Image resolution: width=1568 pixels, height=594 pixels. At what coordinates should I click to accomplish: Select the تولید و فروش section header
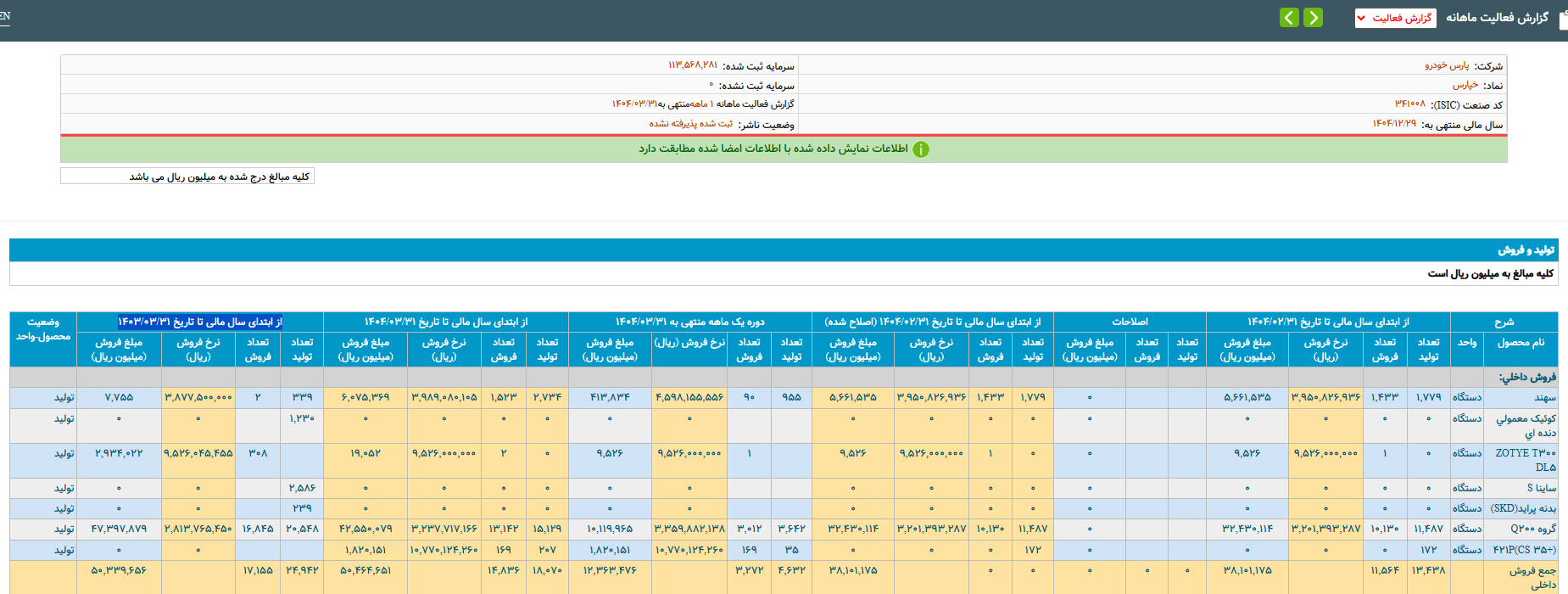(1526, 250)
